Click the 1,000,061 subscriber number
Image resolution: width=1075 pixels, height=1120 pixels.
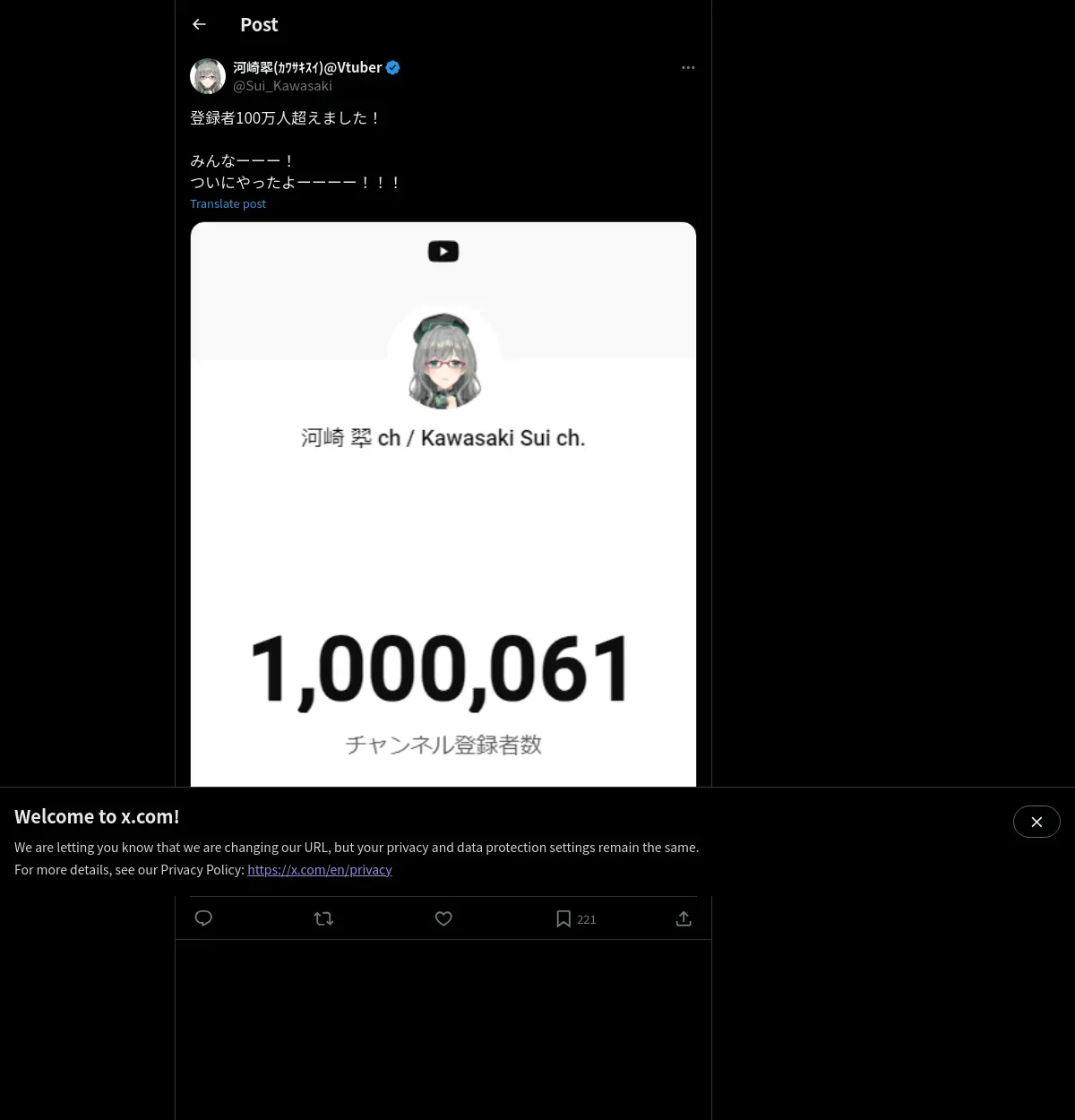(441, 669)
